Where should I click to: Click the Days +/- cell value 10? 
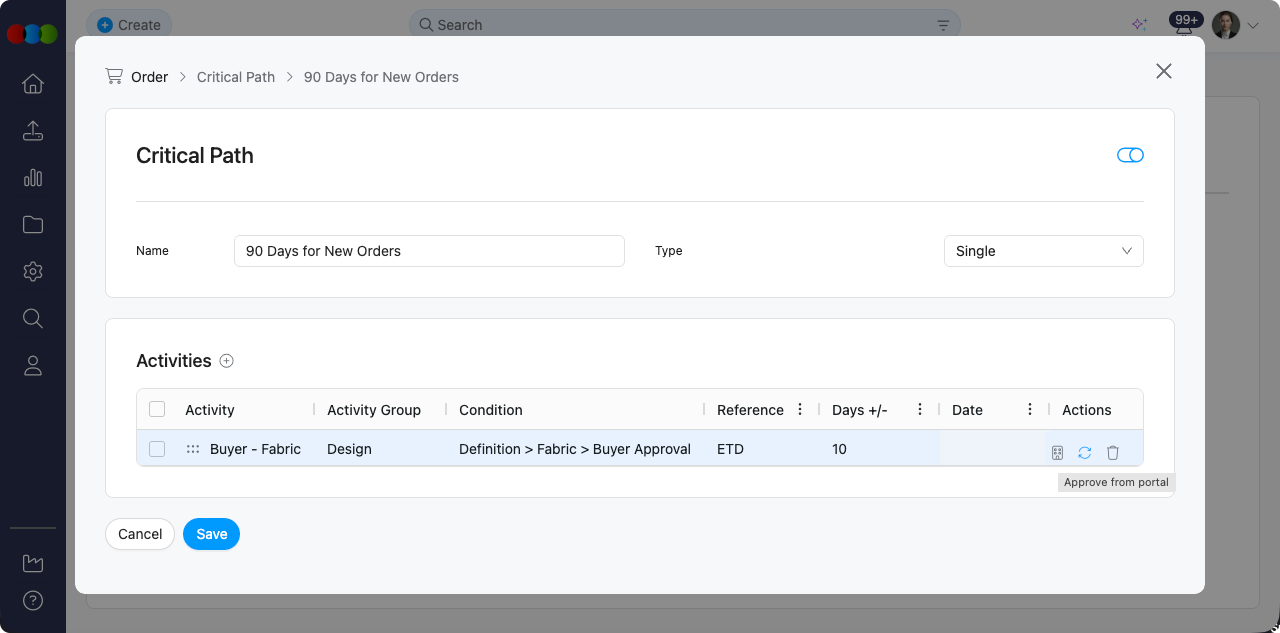tap(839, 450)
